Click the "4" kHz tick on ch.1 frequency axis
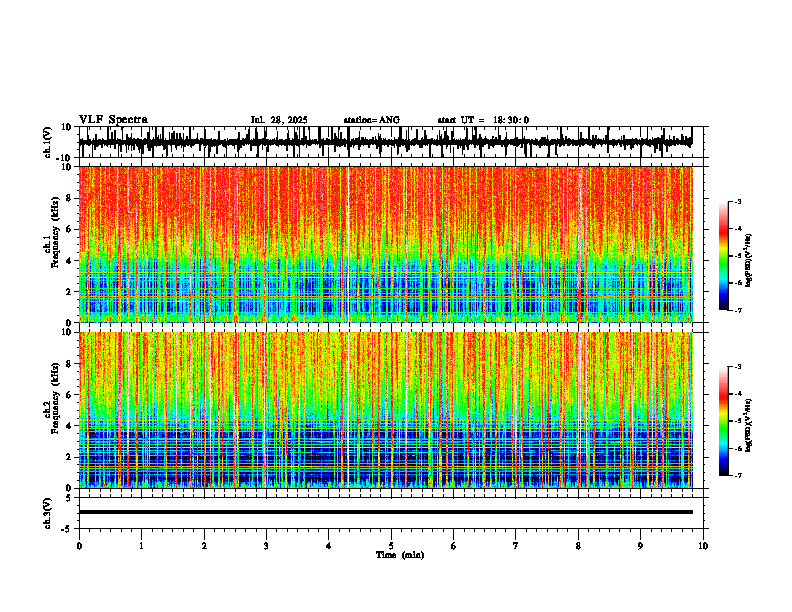The height and width of the screenshot is (612, 792). click(x=69, y=261)
